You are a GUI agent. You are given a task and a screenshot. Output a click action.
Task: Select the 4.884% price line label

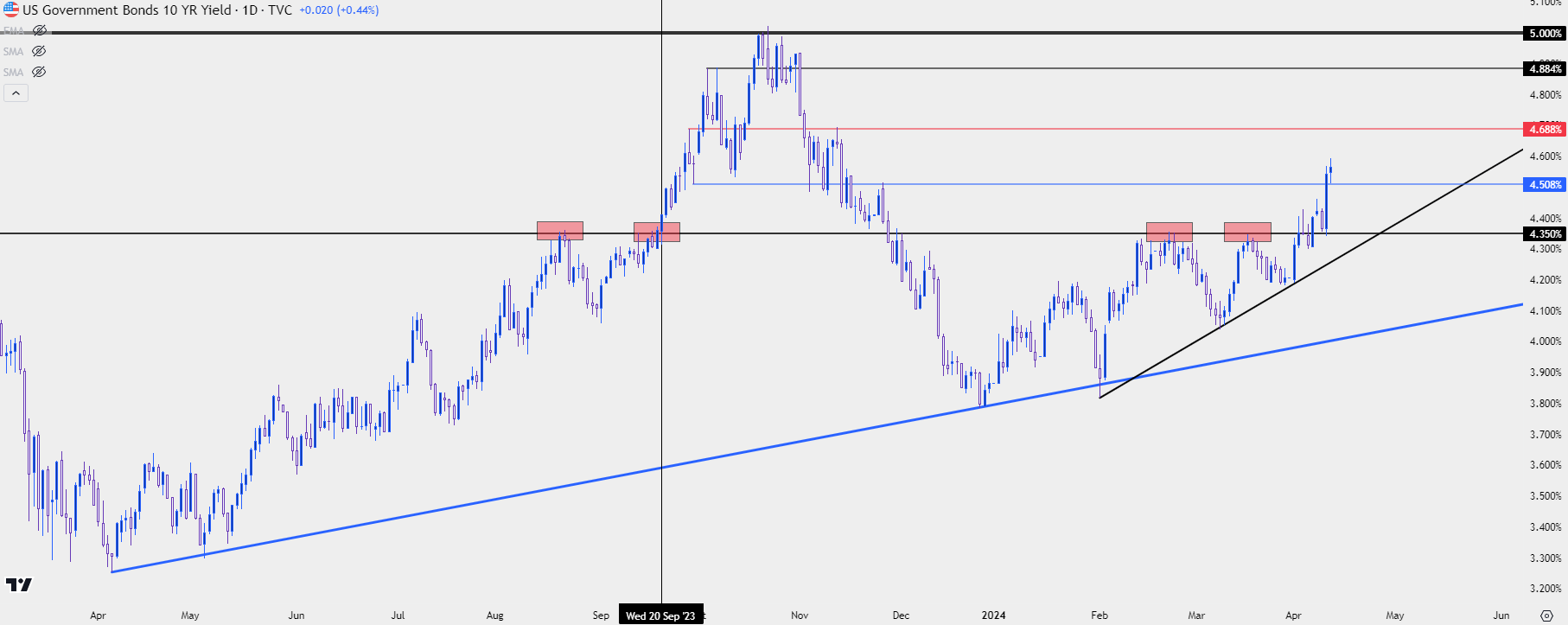(1545, 68)
